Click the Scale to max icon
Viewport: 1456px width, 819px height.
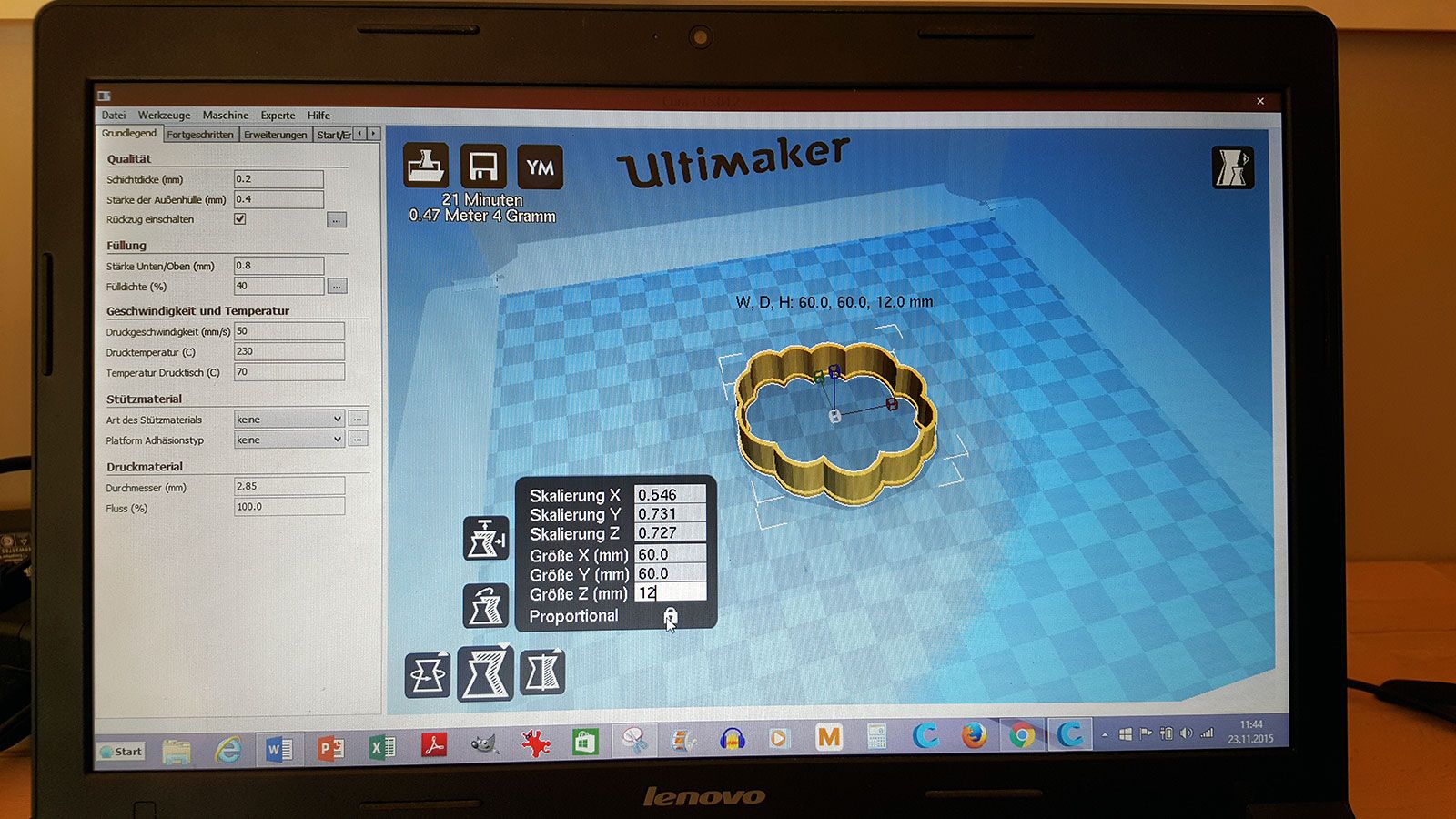click(x=486, y=538)
